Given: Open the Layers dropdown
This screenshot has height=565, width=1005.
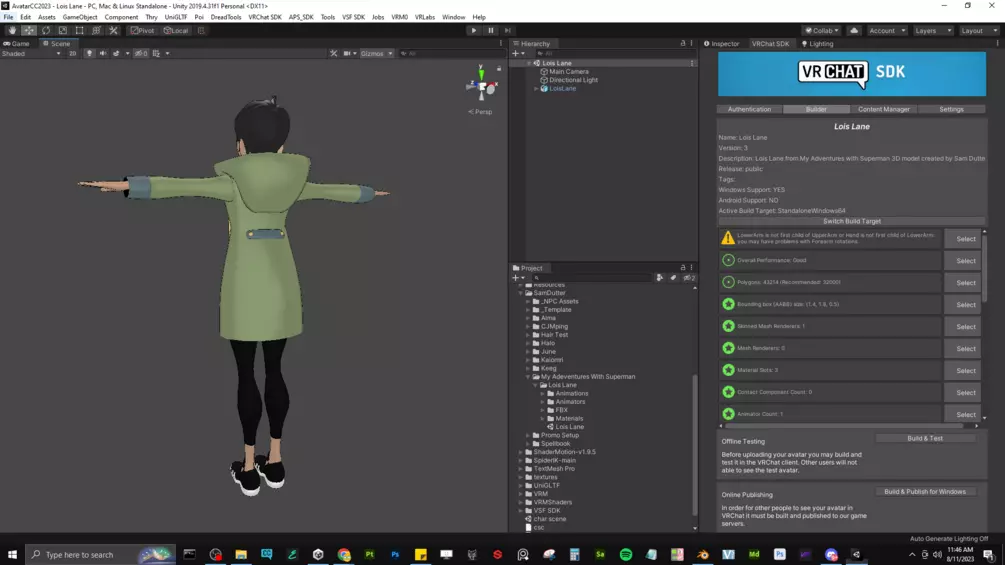Looking at the screenshot, I should click(933, 30).
